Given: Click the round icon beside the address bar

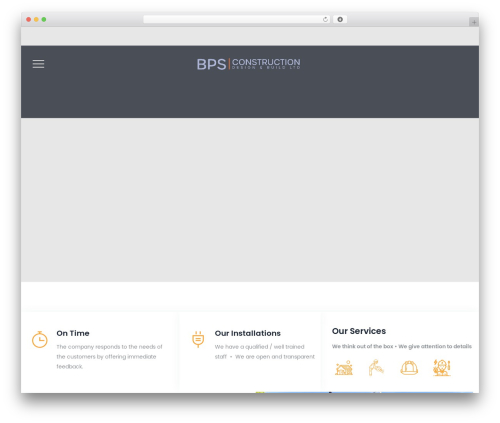Looking at the screenshot, I should coord(340,20).
